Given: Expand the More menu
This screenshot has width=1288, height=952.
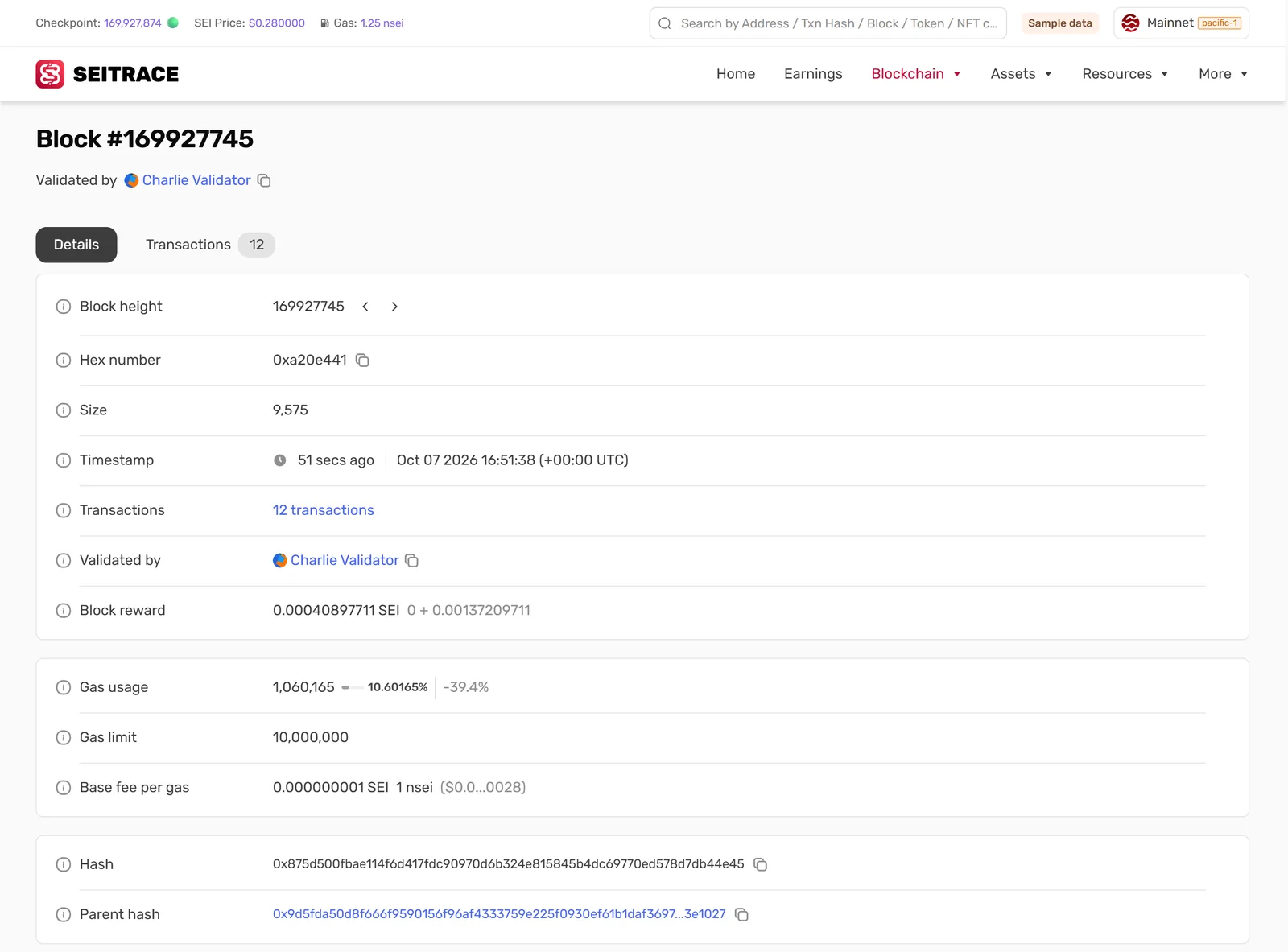Looking at the screenshot, I should coord(1224,74).
